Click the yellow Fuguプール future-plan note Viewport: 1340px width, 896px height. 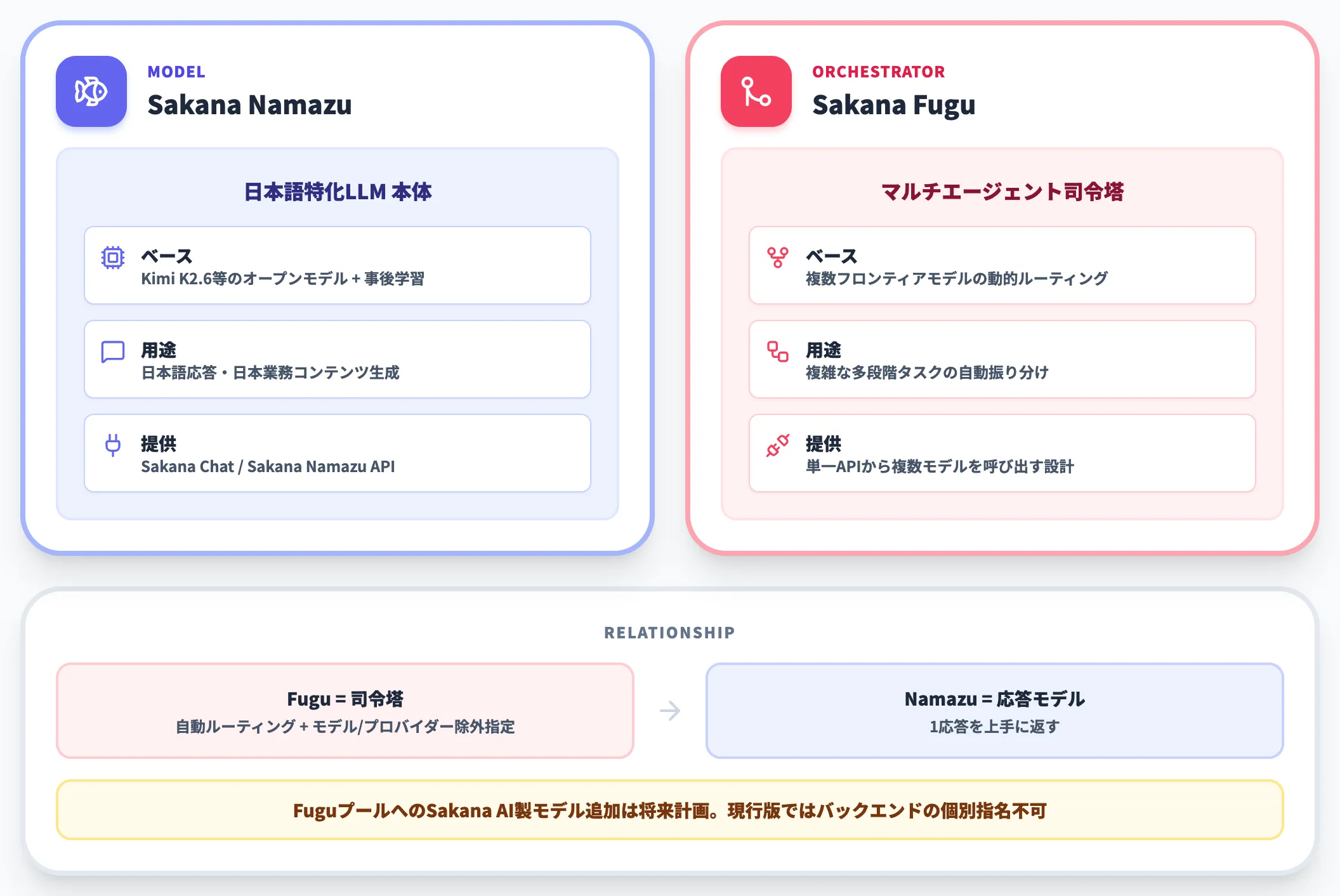coord(670,810)
